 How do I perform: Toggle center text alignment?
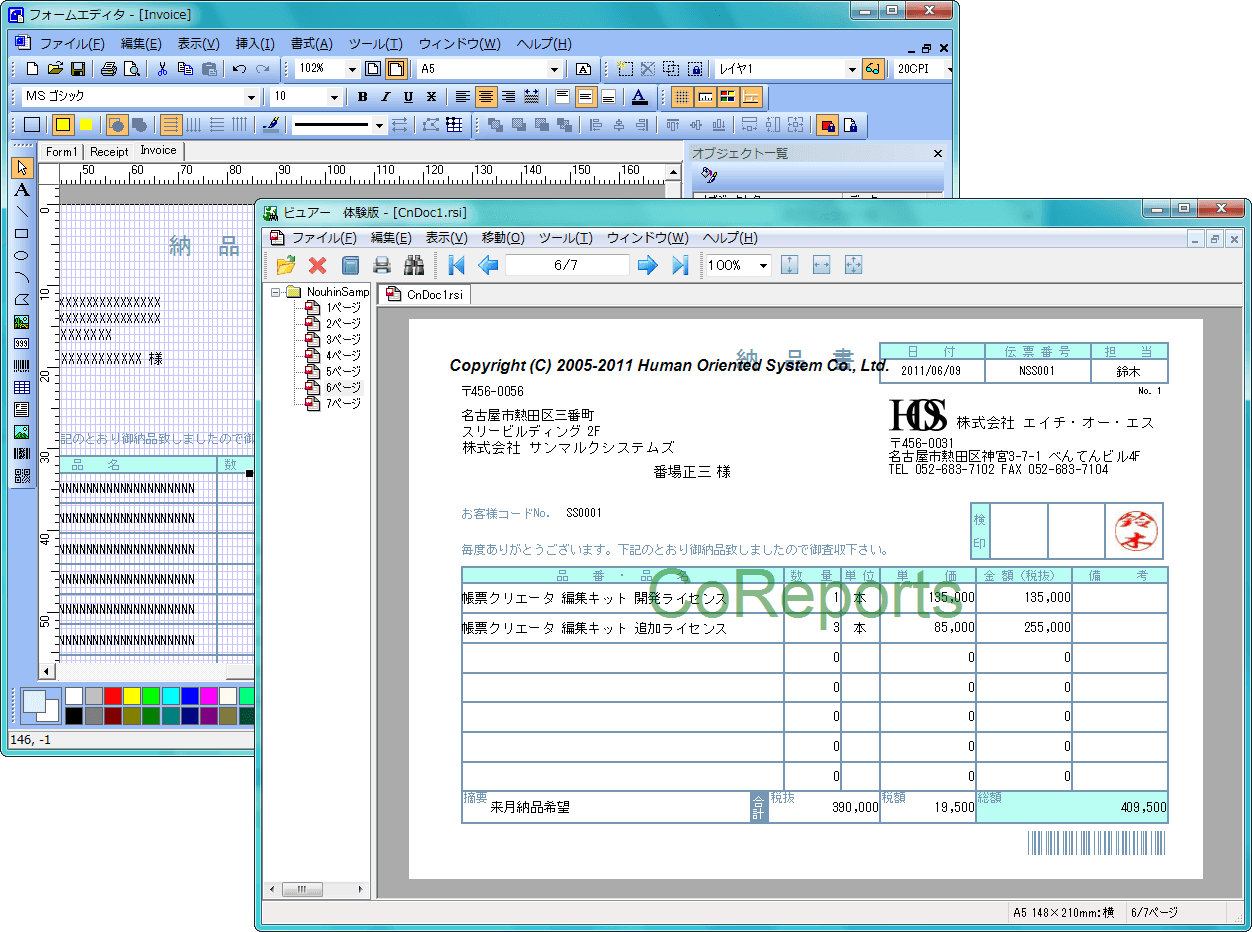[x=486, y=97]
